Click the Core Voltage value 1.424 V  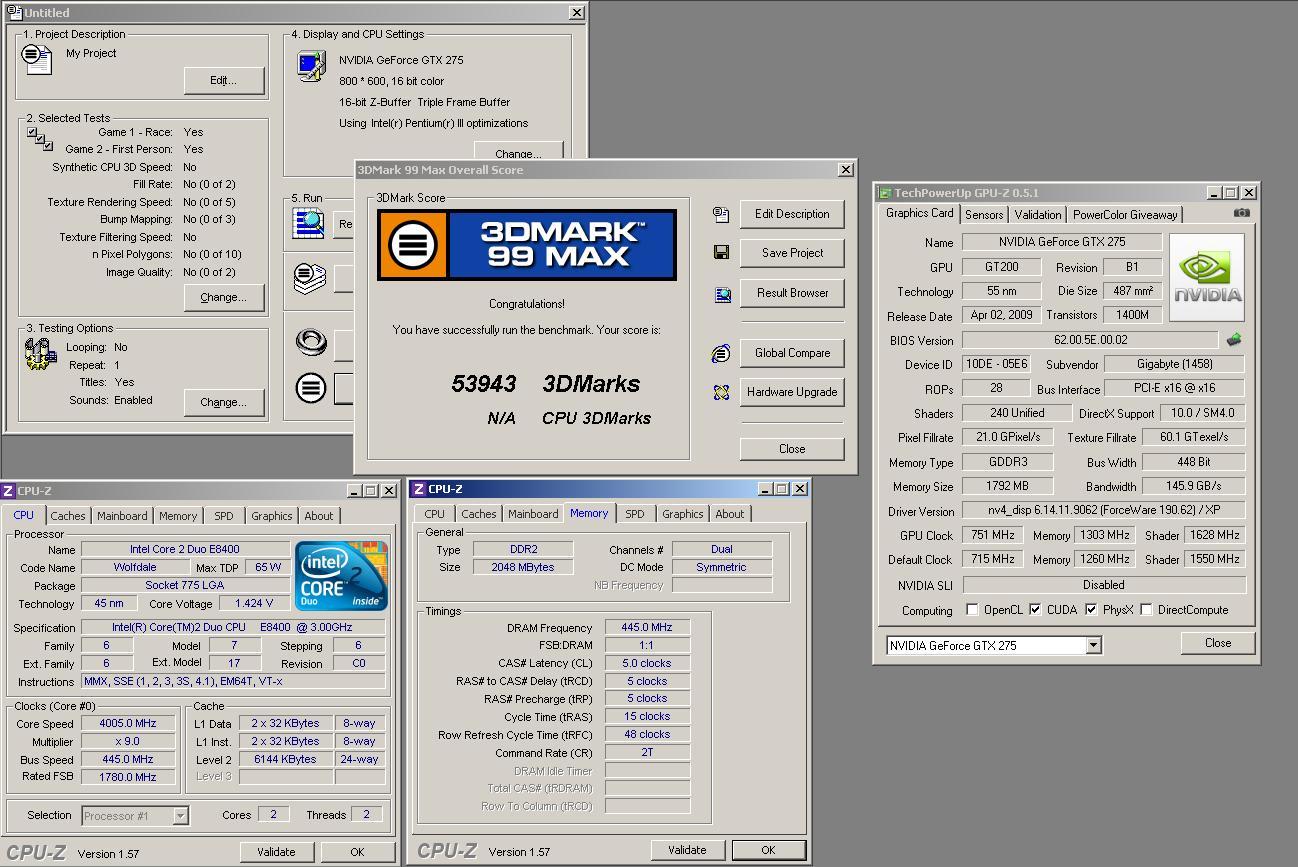click(253, 604)
